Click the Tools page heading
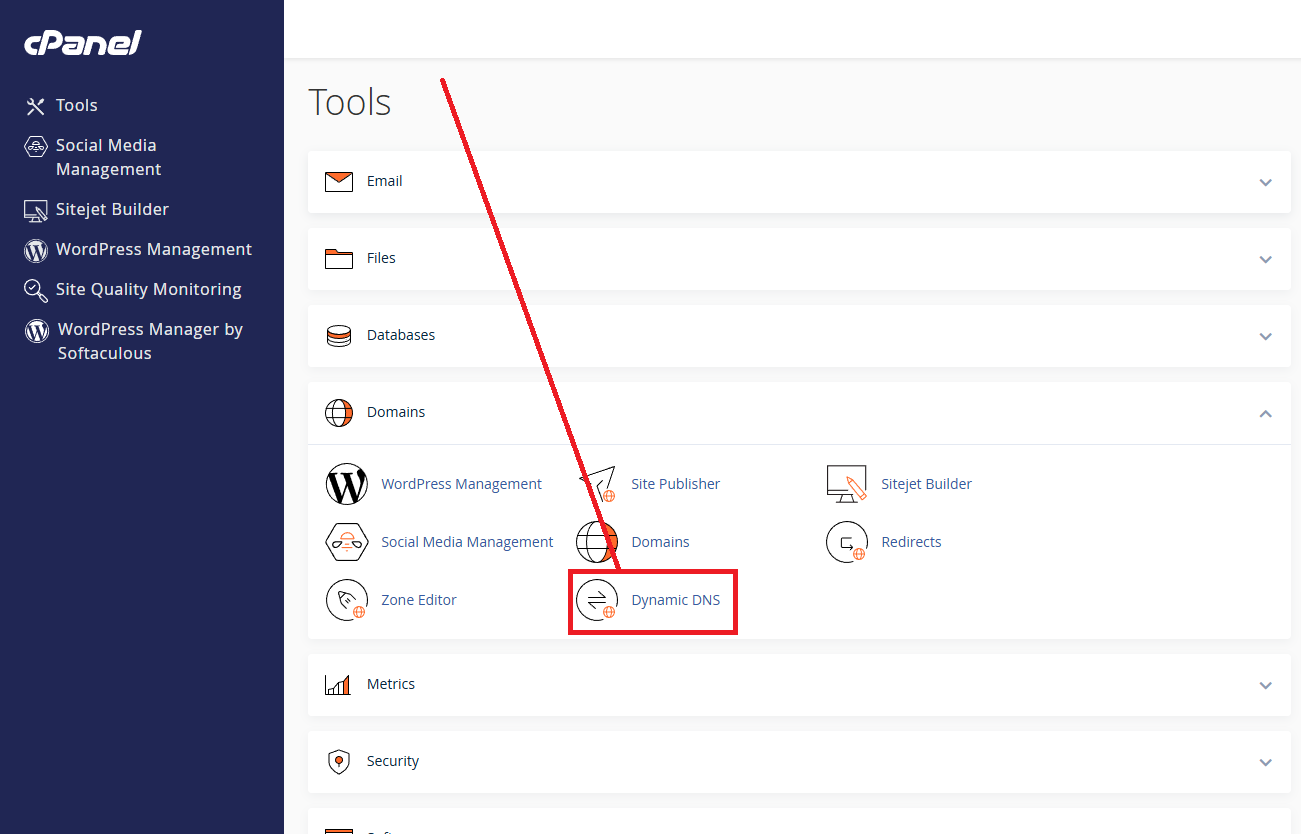This screenshot has height=834, width=1301. [350, 103]
